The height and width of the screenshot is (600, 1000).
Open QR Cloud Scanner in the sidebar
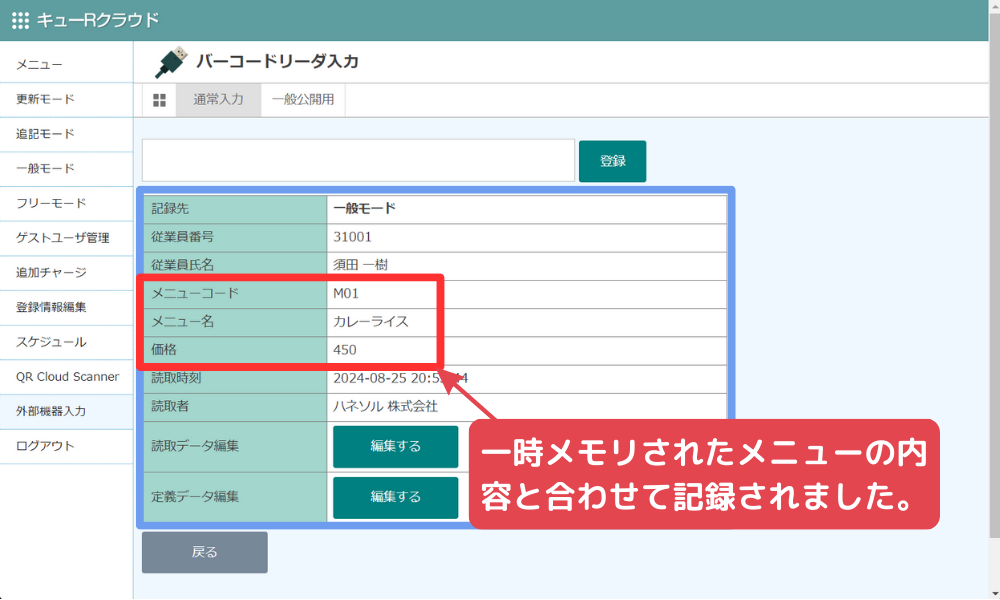pos(66,377)
